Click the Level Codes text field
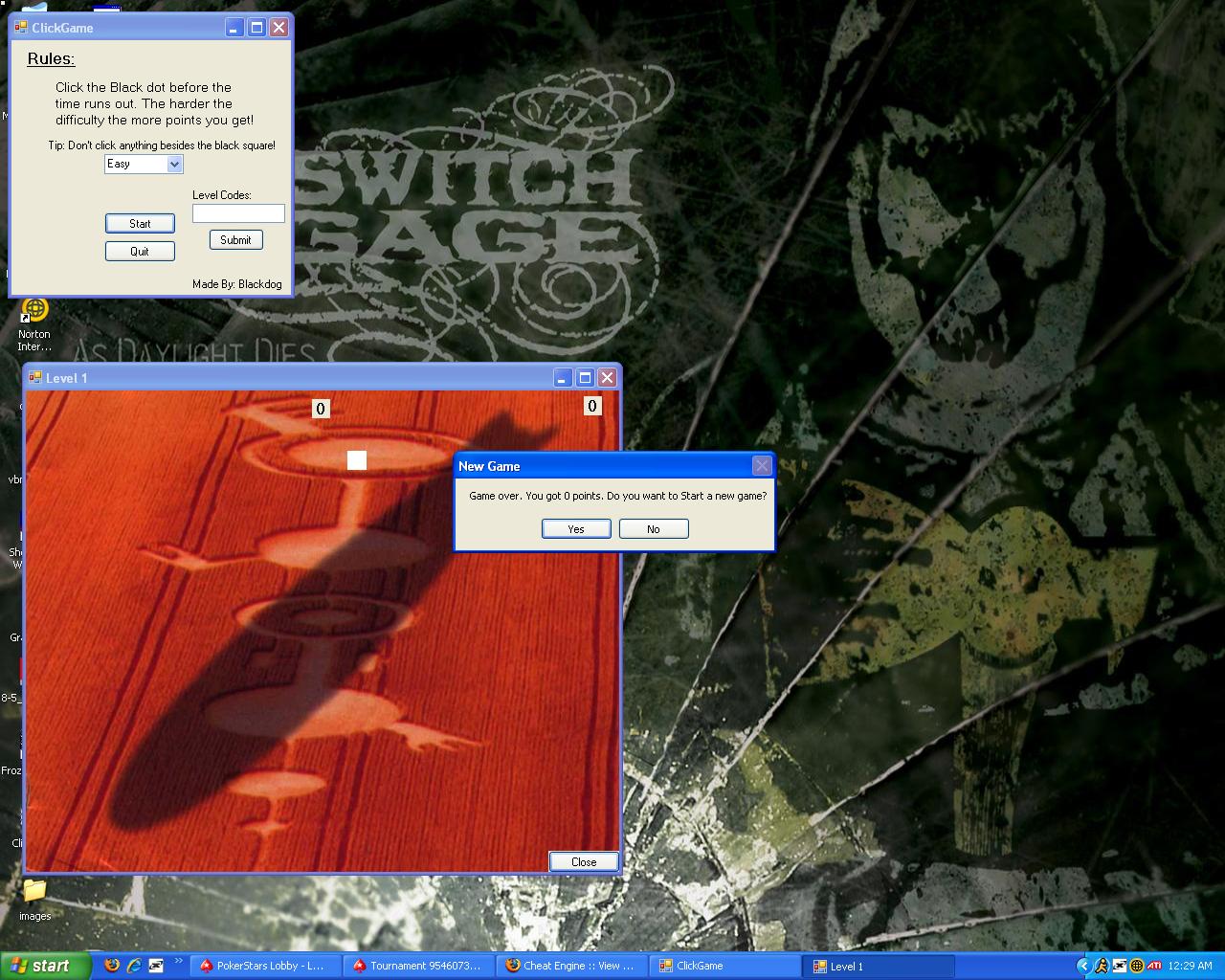The width and height of the screenshot is (1225, 980). 238,213
